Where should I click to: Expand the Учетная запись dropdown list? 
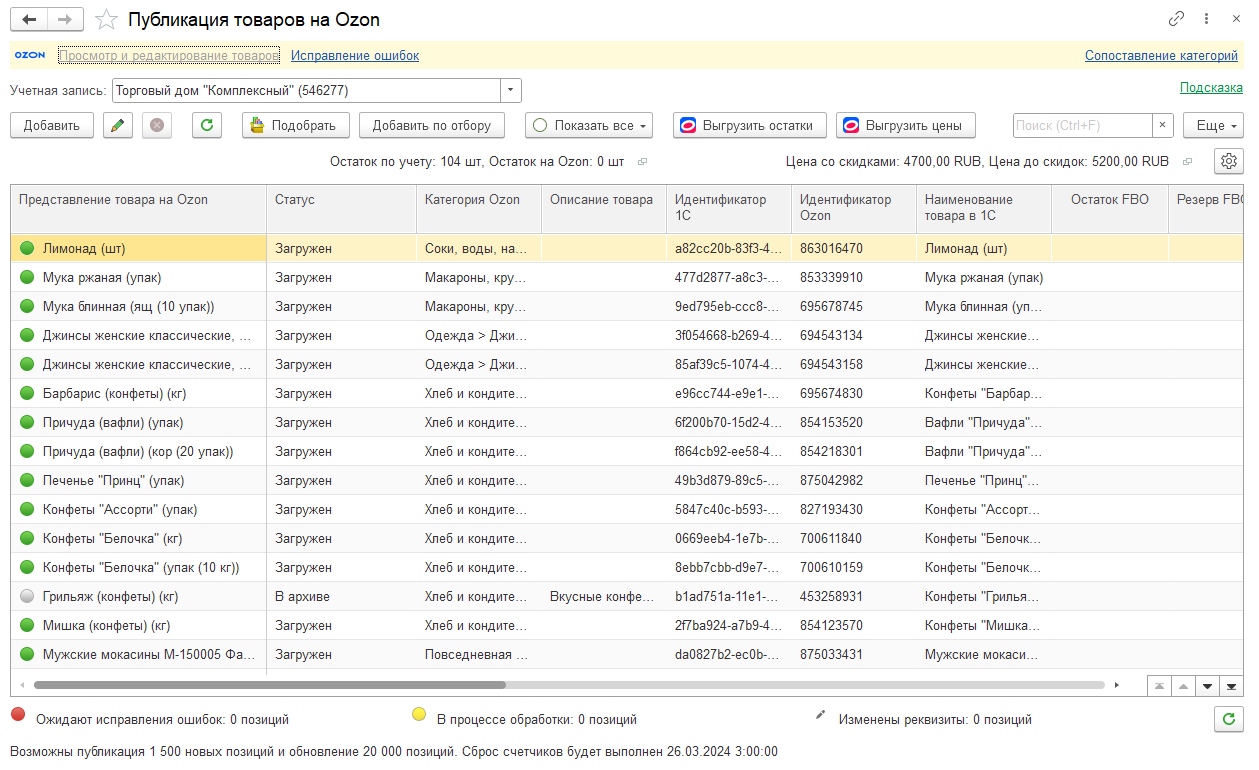[511, 90]
